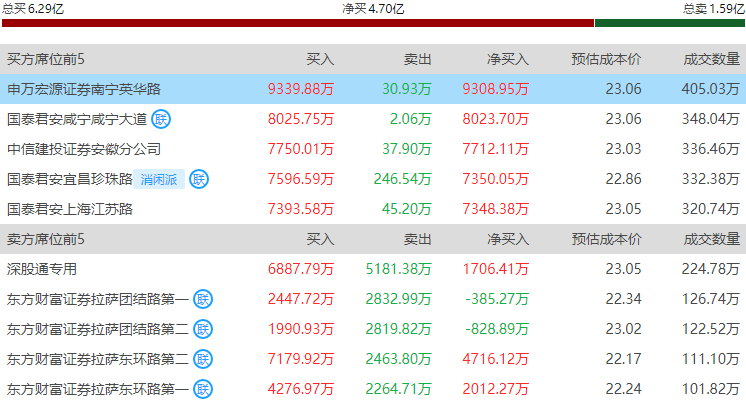Click 预估成本价 header in seller table

pos(606,239)
